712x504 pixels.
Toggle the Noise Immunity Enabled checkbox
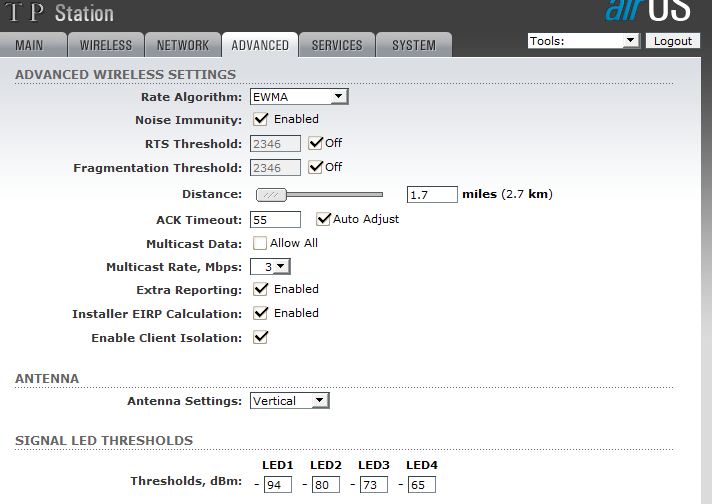(261, 119)
